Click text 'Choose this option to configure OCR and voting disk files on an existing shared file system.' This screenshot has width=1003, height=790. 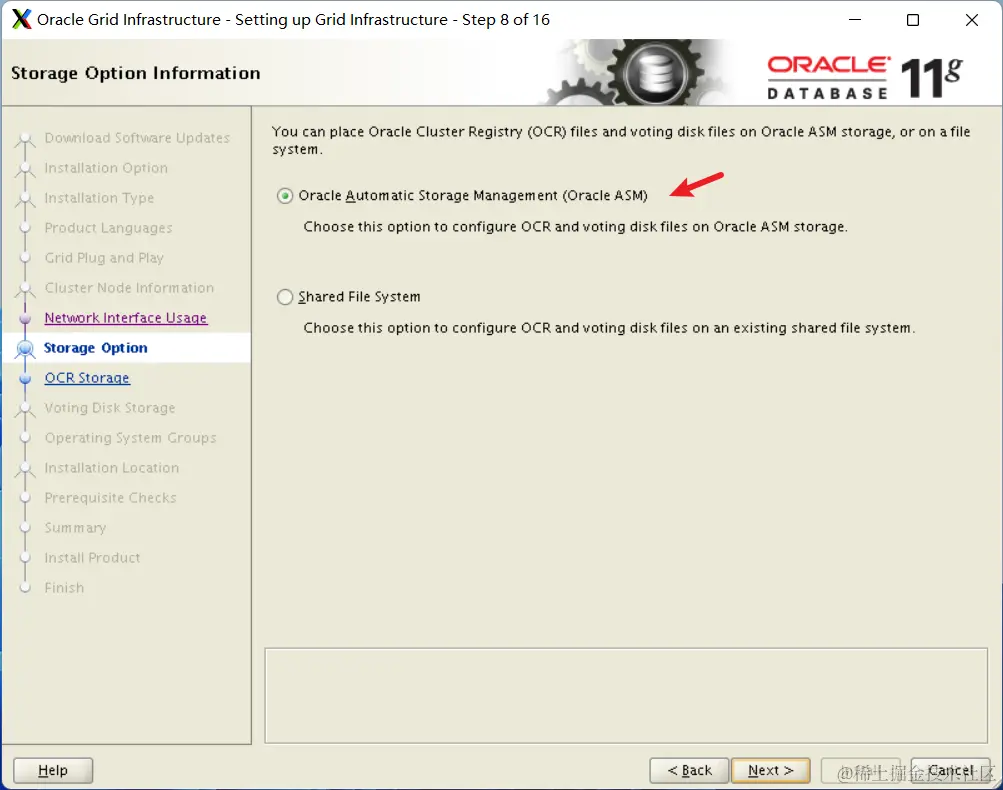[609, 328]
